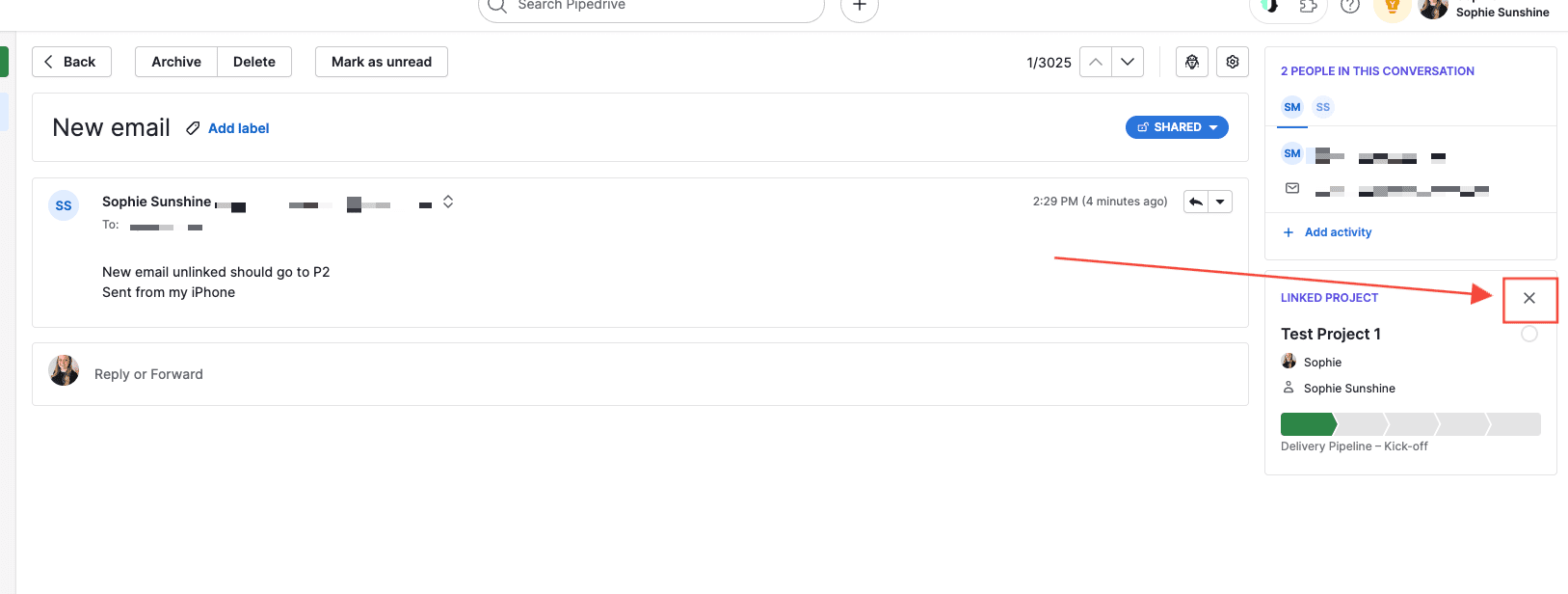Click the reply arrow icon
This screenshot has height=594, width=1568.
click(1196, 202)
